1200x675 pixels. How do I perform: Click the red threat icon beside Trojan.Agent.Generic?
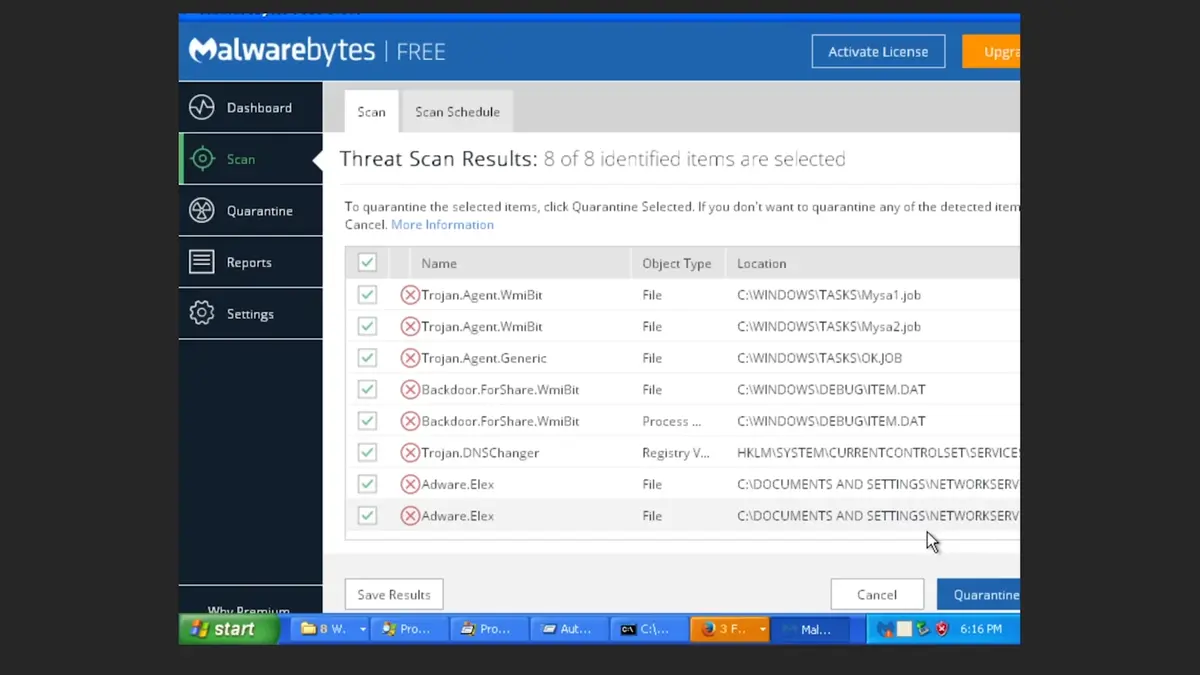click(x=410, y=358)
